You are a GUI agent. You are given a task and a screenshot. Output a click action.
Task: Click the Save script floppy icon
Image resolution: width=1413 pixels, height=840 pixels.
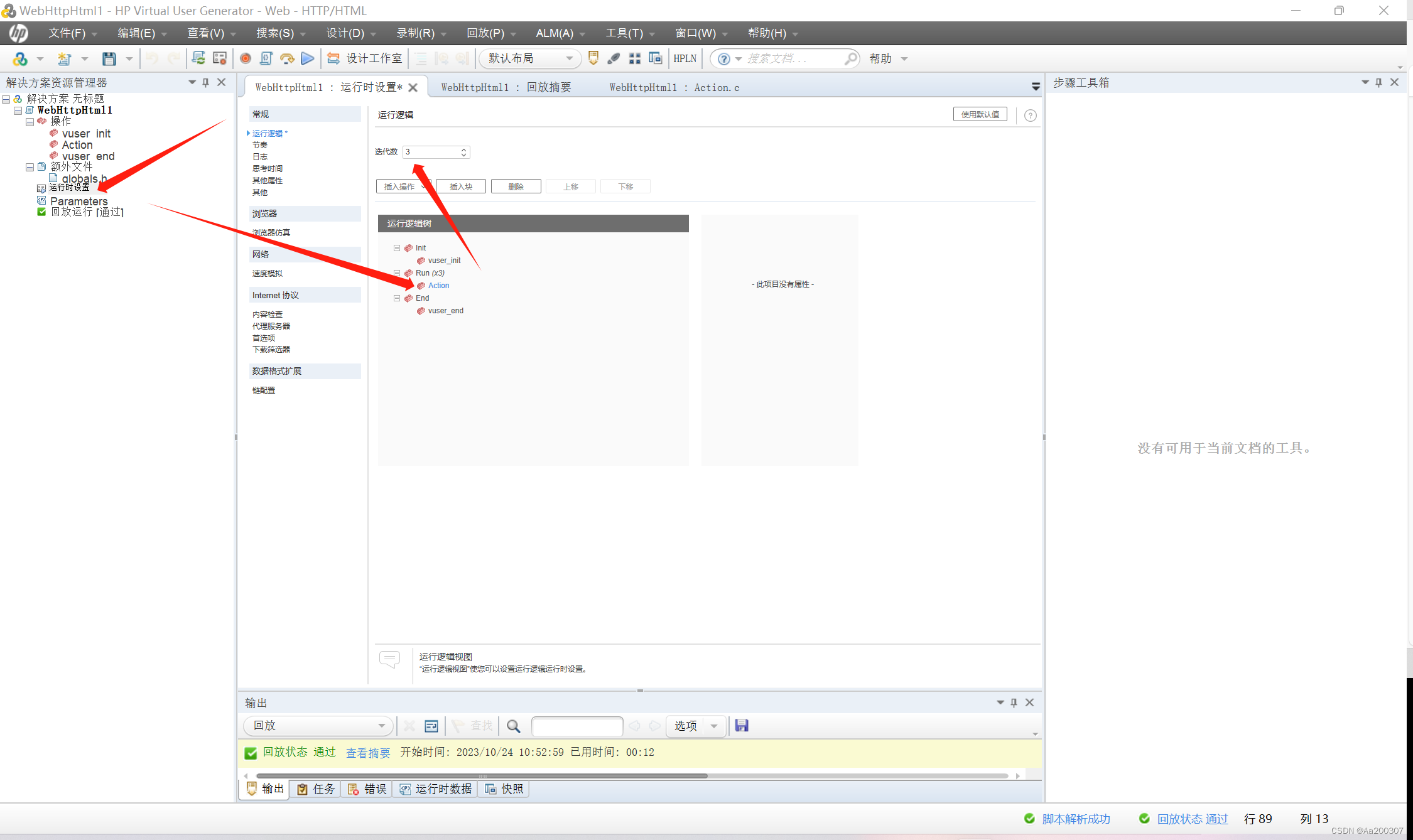click(109, 58)
